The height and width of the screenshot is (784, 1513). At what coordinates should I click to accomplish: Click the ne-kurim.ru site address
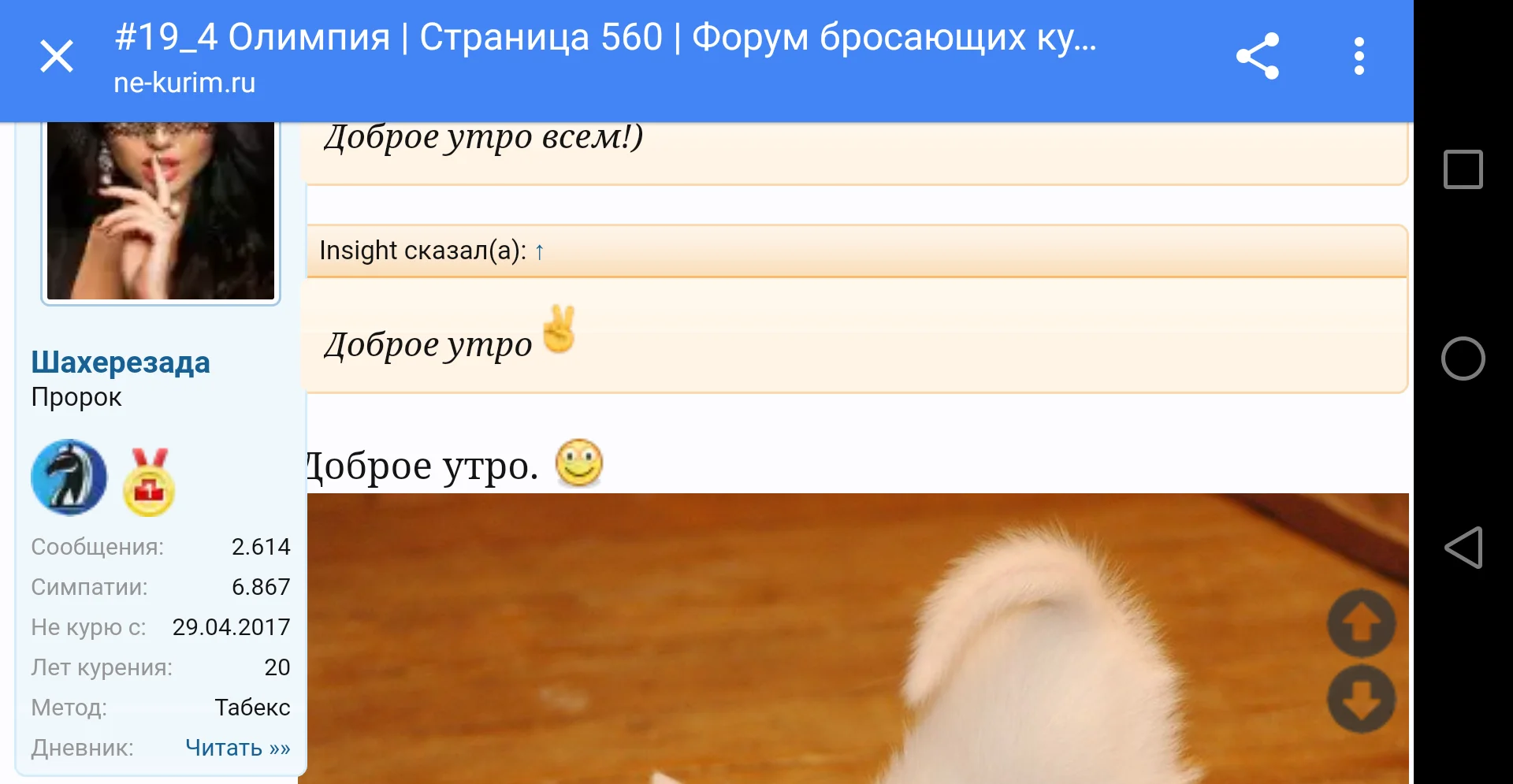pos(184,83)
